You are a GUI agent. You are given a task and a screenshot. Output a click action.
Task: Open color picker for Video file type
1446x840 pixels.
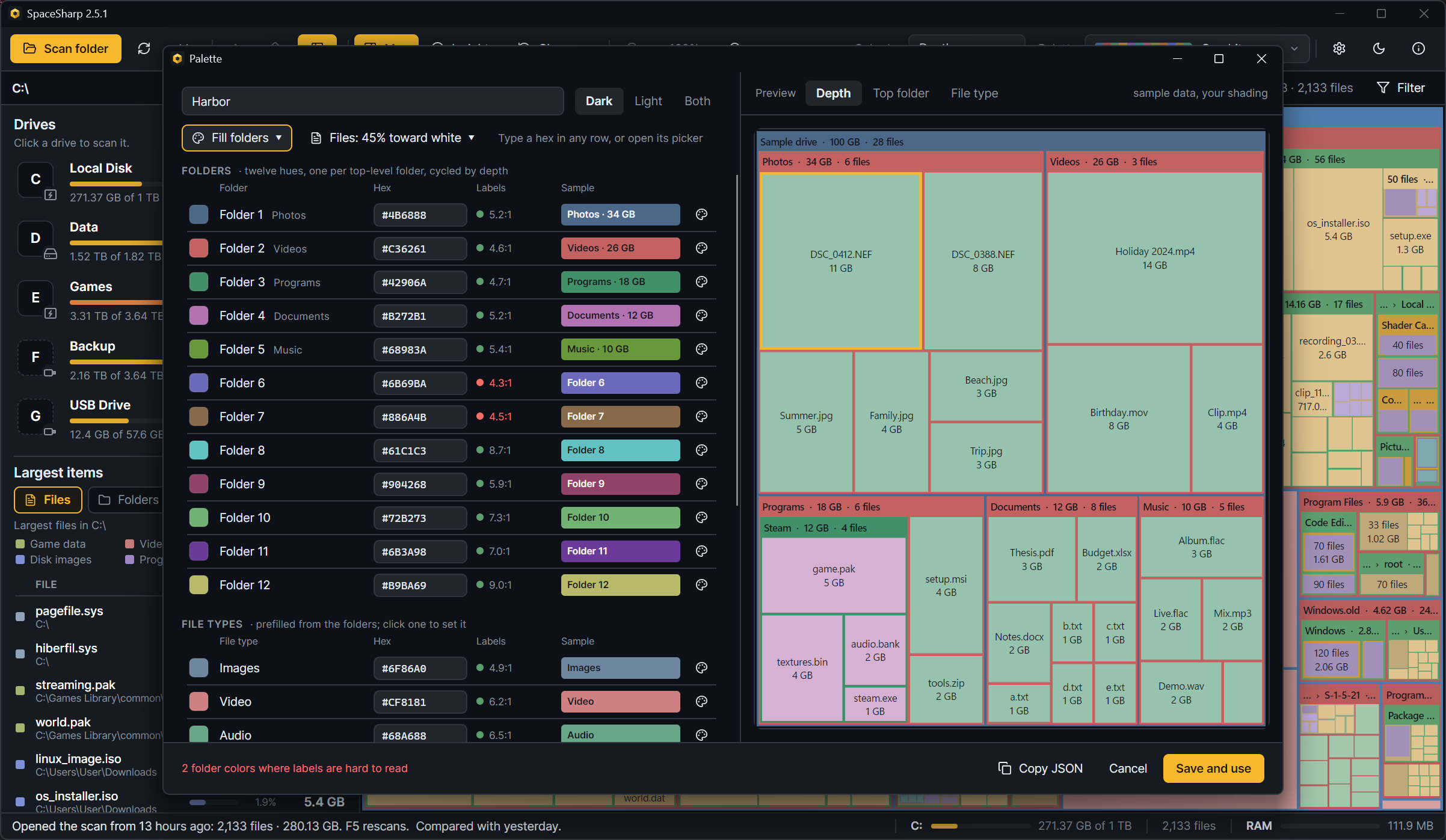click(x=701, y=702)
